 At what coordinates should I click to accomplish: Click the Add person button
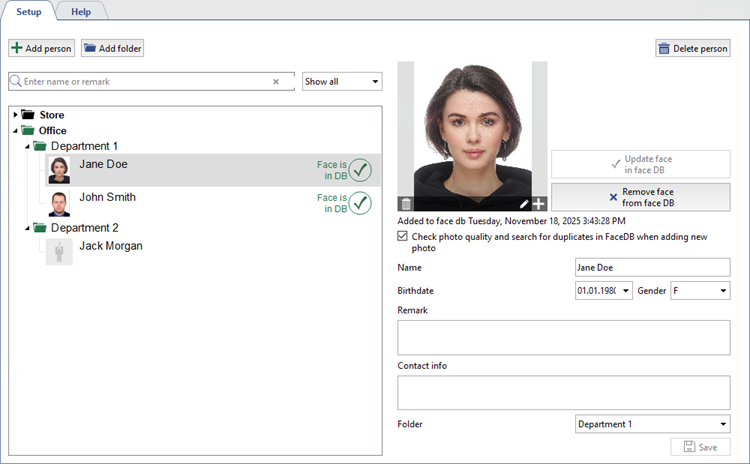[42, 48]
